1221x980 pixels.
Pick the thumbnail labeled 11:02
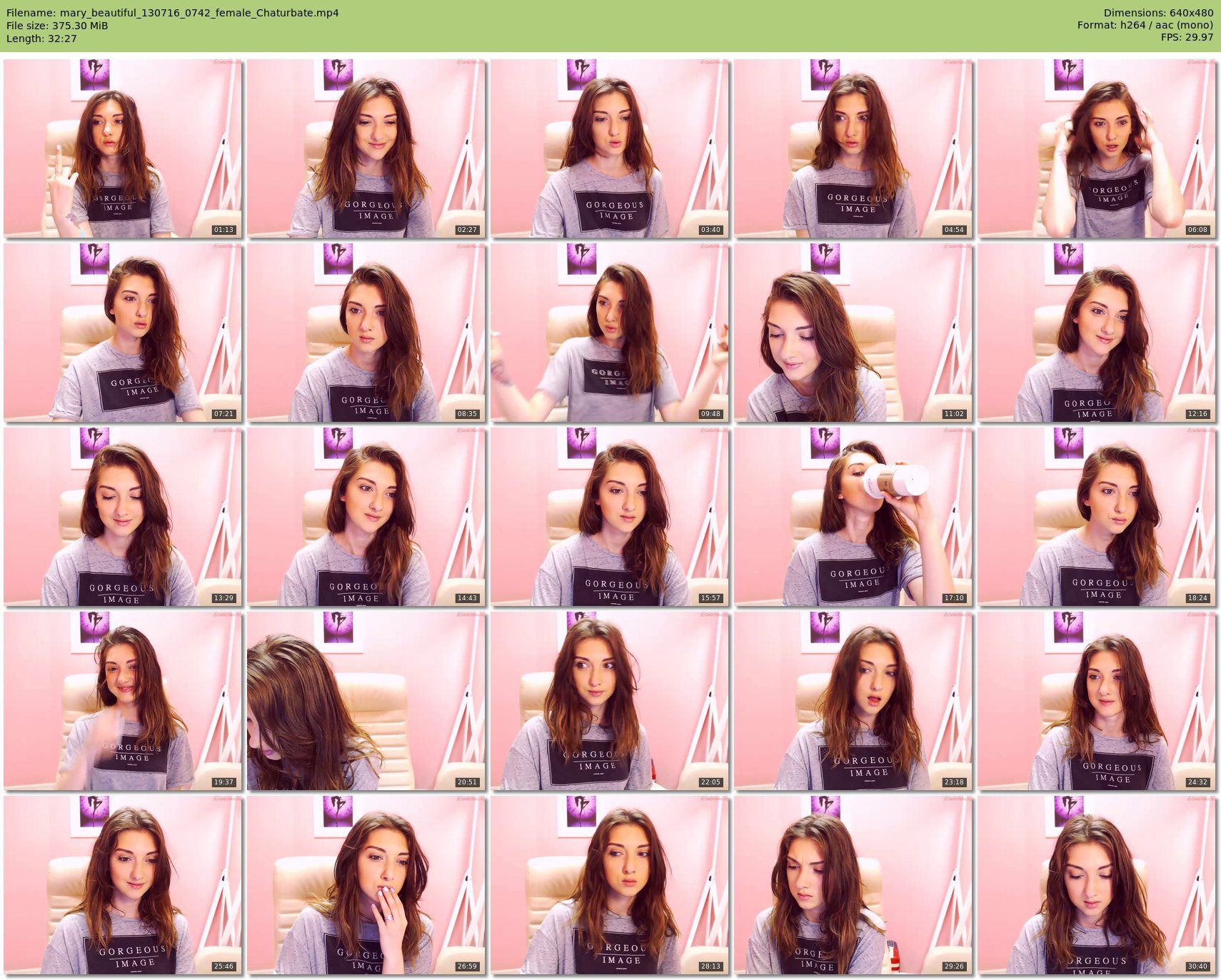[x=853, y=332]
